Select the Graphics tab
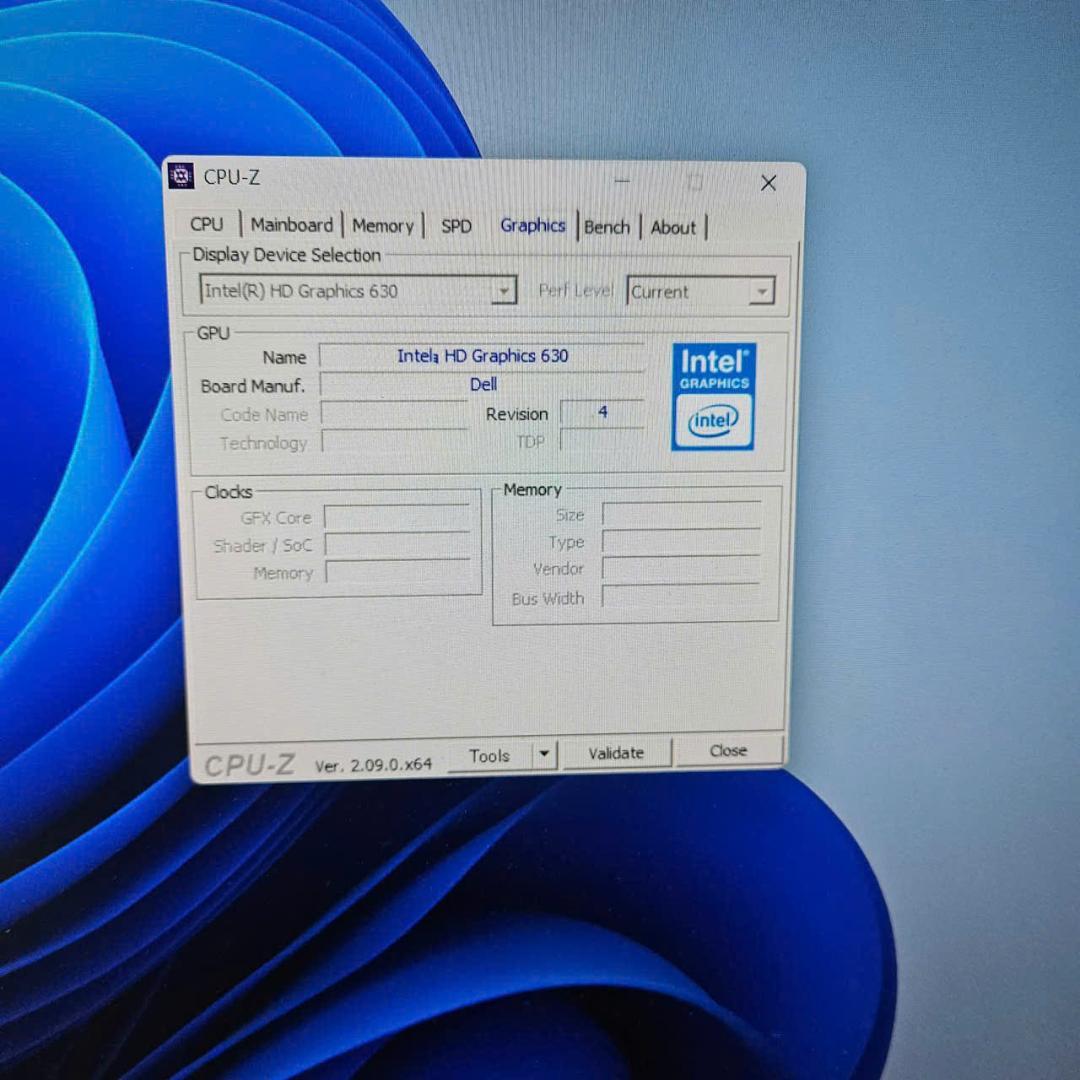 [x=532, y=225]
